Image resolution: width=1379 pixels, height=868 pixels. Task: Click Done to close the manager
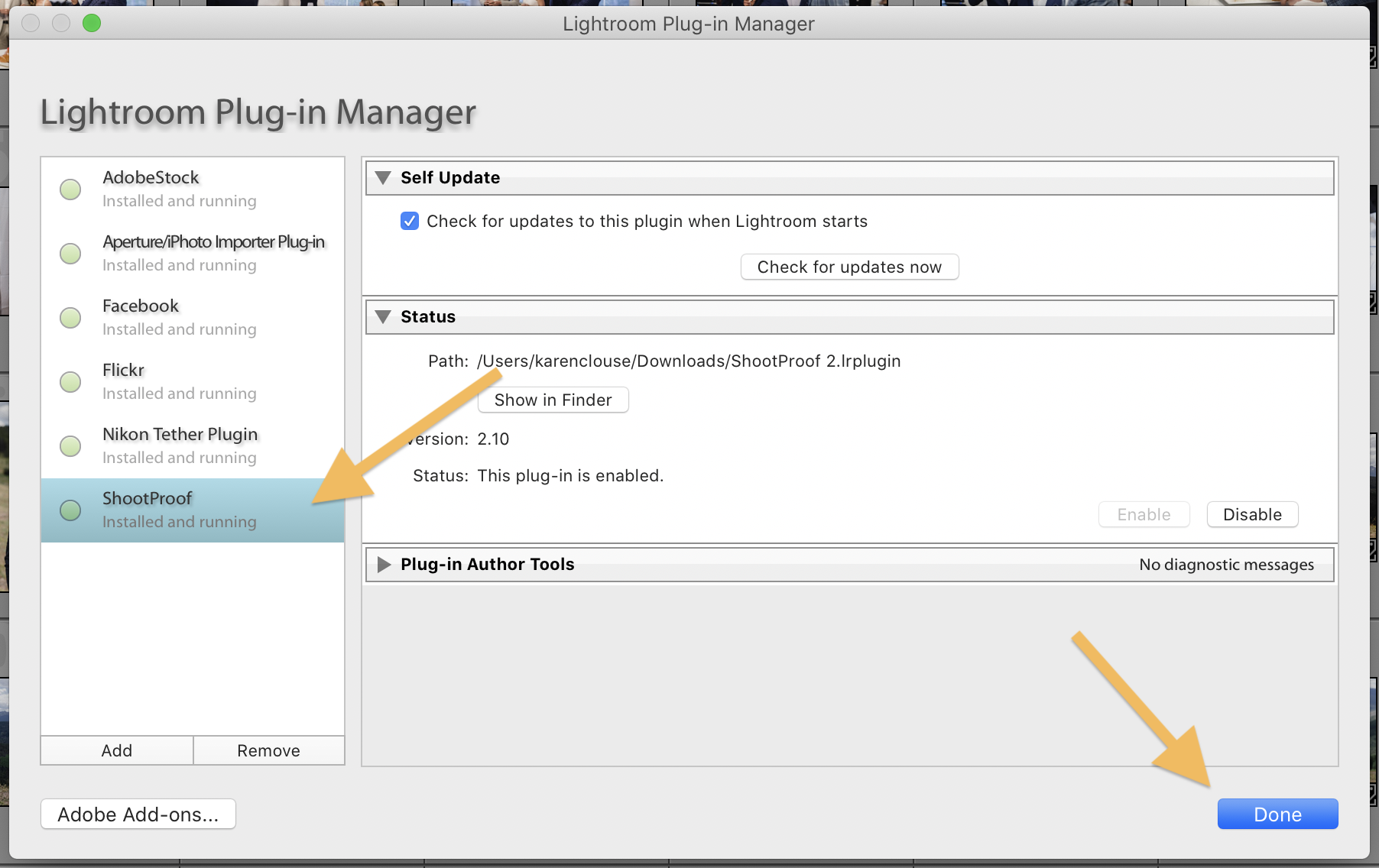[x=1277, y=815]
